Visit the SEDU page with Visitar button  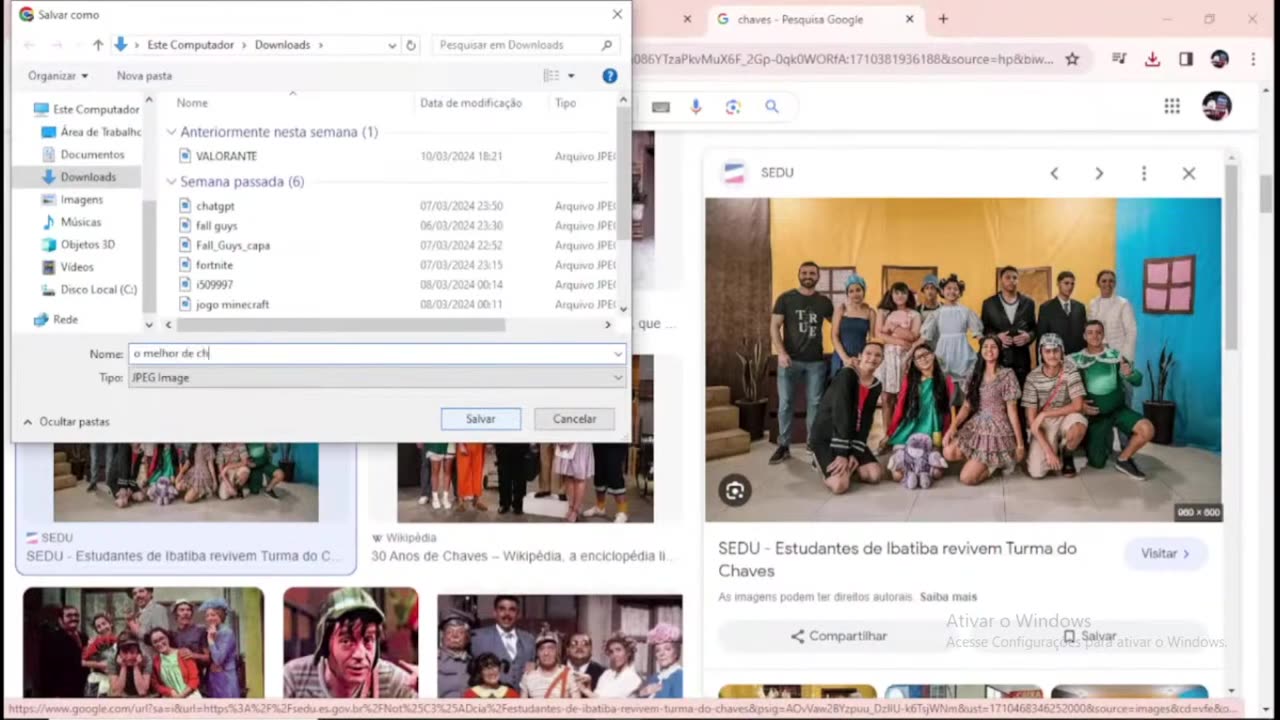[x=1166, y=553]
